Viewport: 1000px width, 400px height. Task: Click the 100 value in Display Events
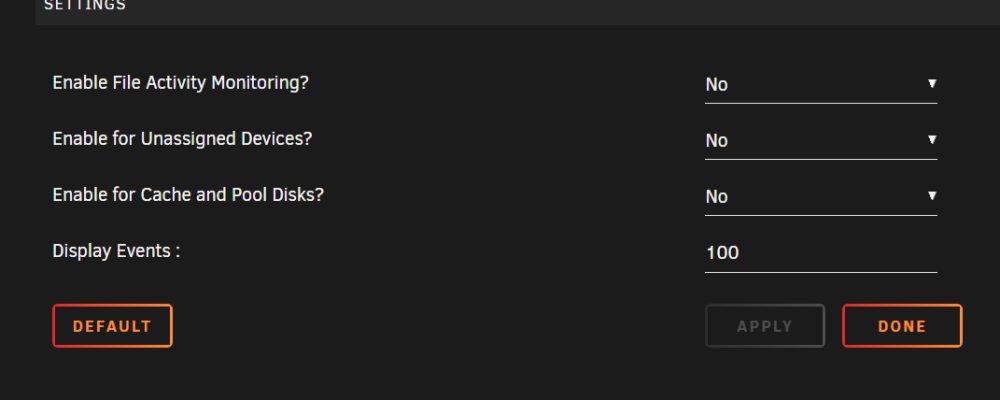(x=723, y=253)
